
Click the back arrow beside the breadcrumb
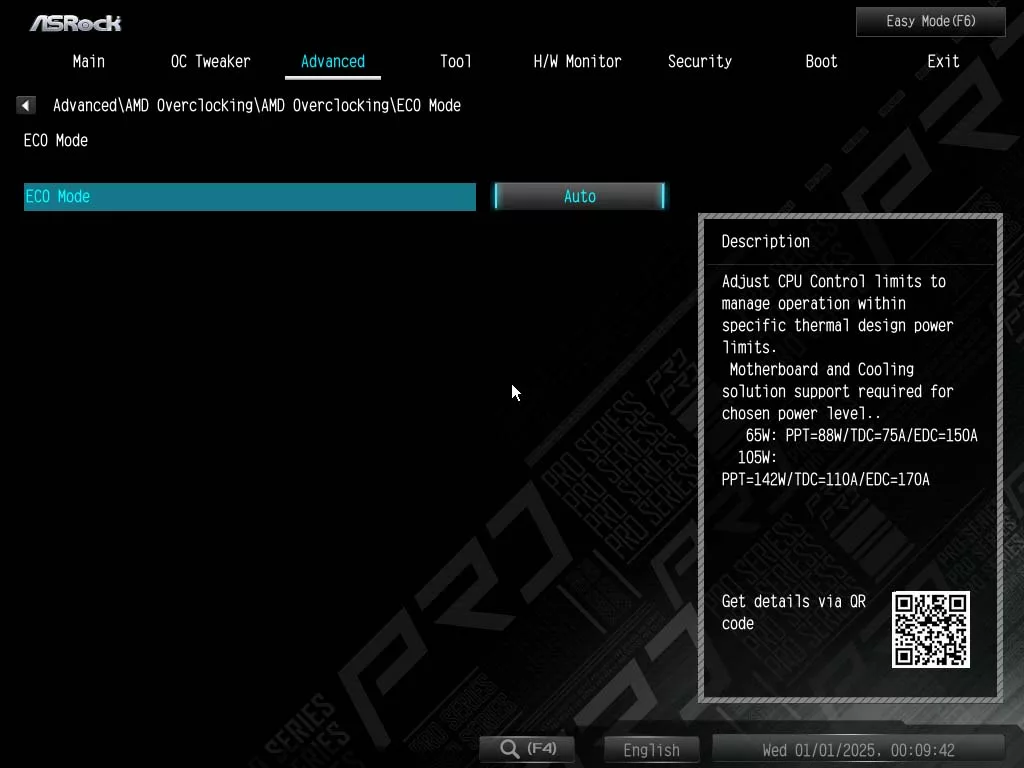(x=26, y=105)
